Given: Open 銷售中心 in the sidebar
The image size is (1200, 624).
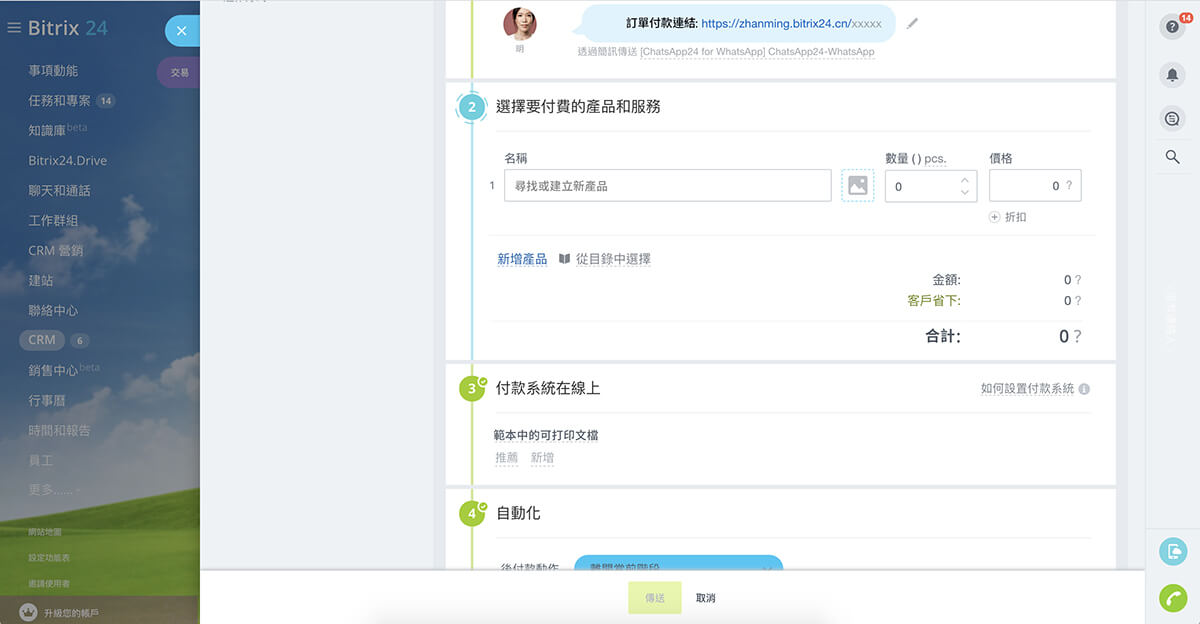Looking at the screenshot, I should click(x=53, y=370).
